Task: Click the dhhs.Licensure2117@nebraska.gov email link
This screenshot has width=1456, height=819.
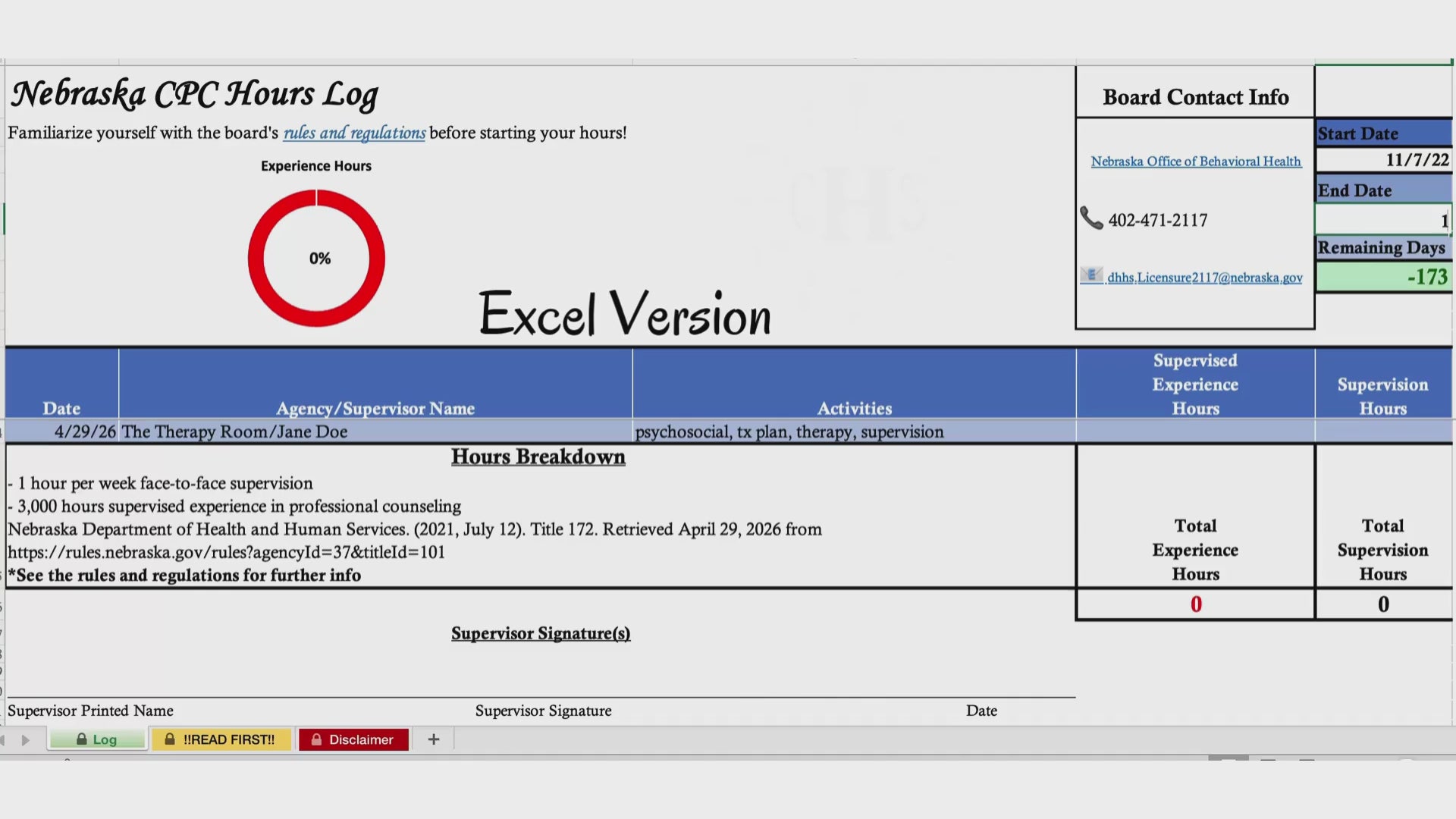Action: (1204, 278)
